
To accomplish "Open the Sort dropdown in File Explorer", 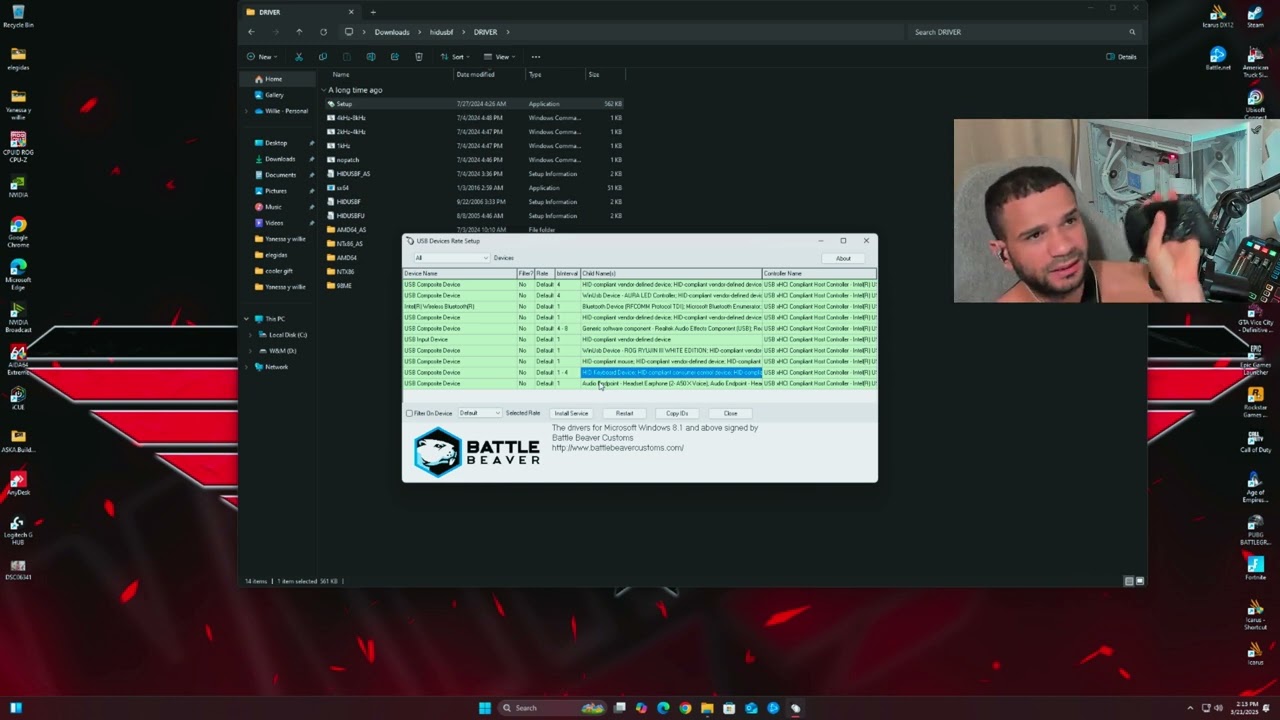I will click(455, 57).
